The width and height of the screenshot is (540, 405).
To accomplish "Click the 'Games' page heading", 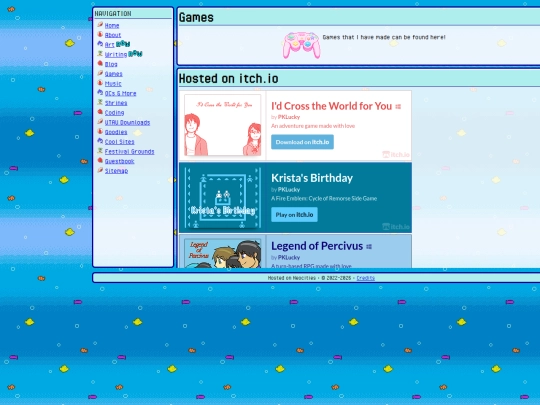I will tap(196, 18).
